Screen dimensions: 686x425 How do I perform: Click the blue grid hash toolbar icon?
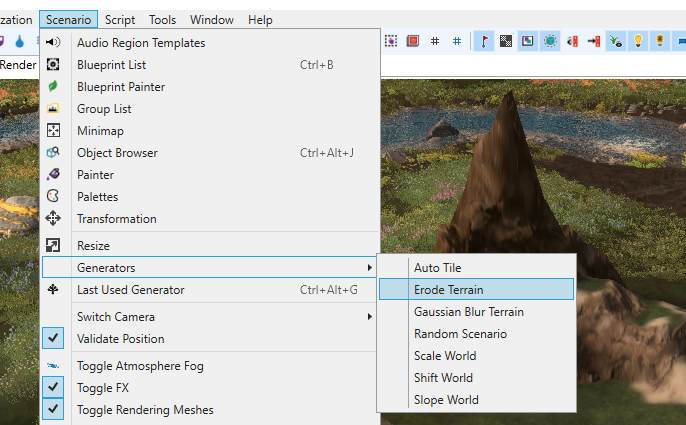tap(457, 41)
